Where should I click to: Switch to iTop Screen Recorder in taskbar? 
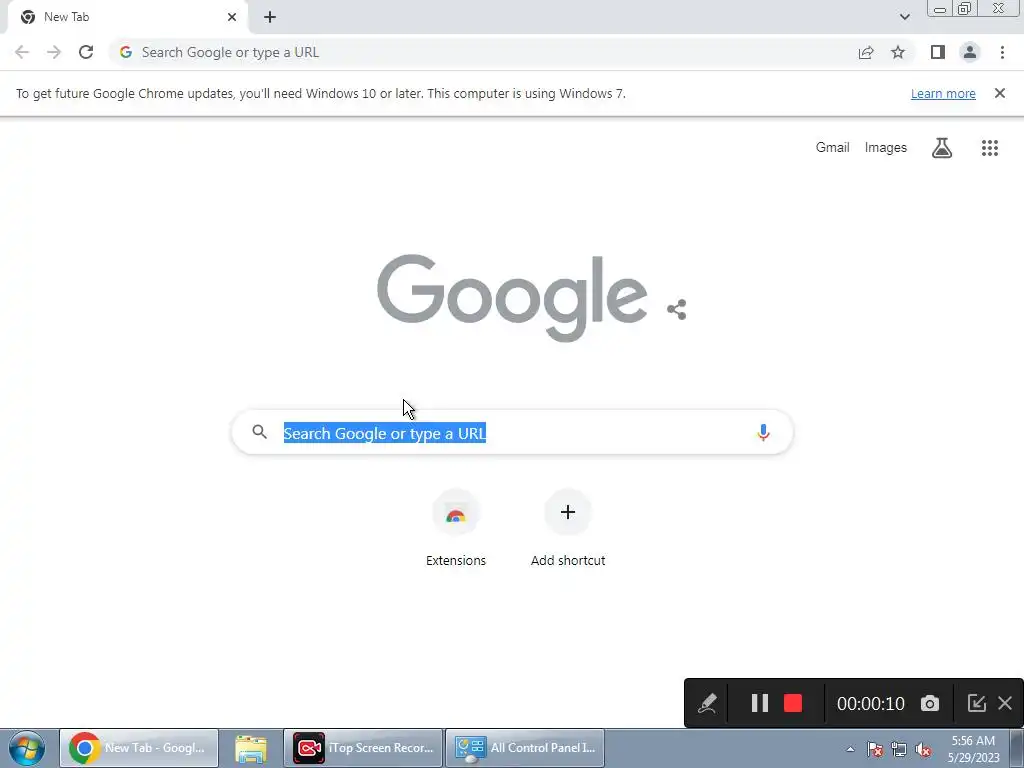click(364, 748)
